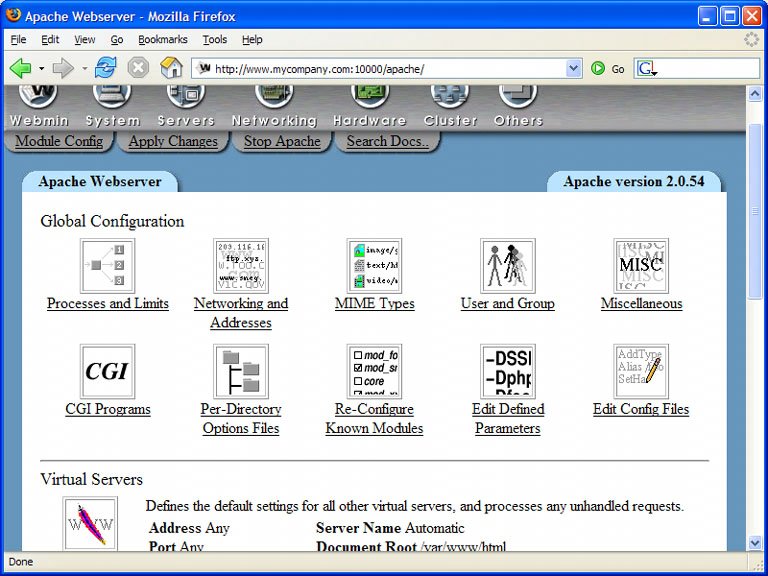This screenshot has height=576, width=768.
Task: Open the Tools menu
Action: [x=214, y=40]
